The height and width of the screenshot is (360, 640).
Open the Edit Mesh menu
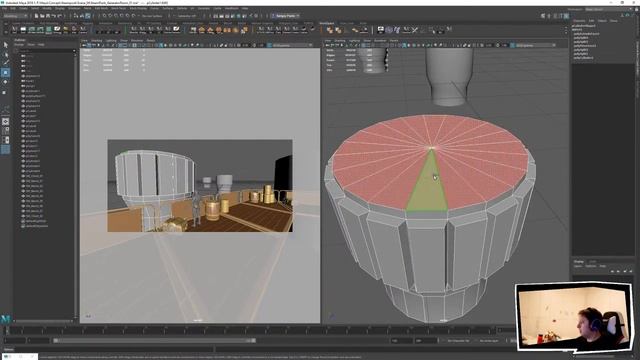pyautogui.click(x=101, y=8)
